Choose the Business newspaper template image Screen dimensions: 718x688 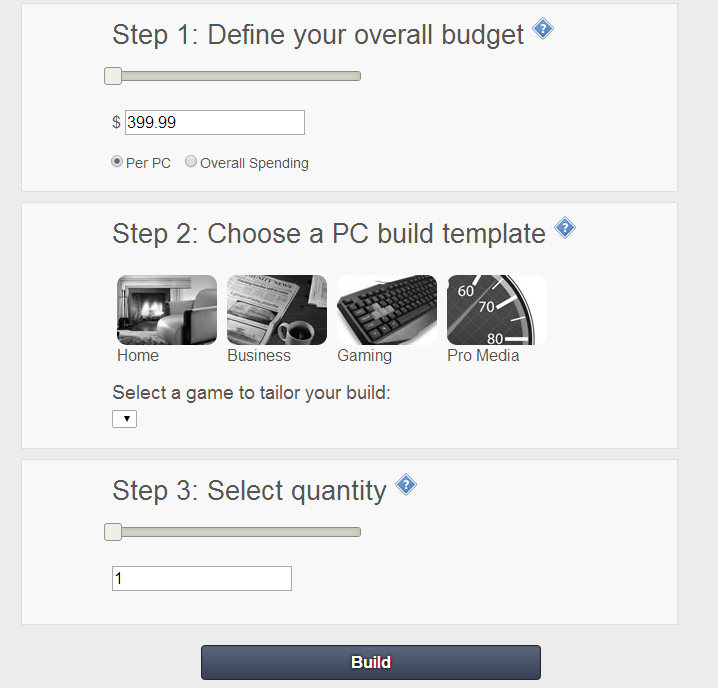tap(276, 310)
